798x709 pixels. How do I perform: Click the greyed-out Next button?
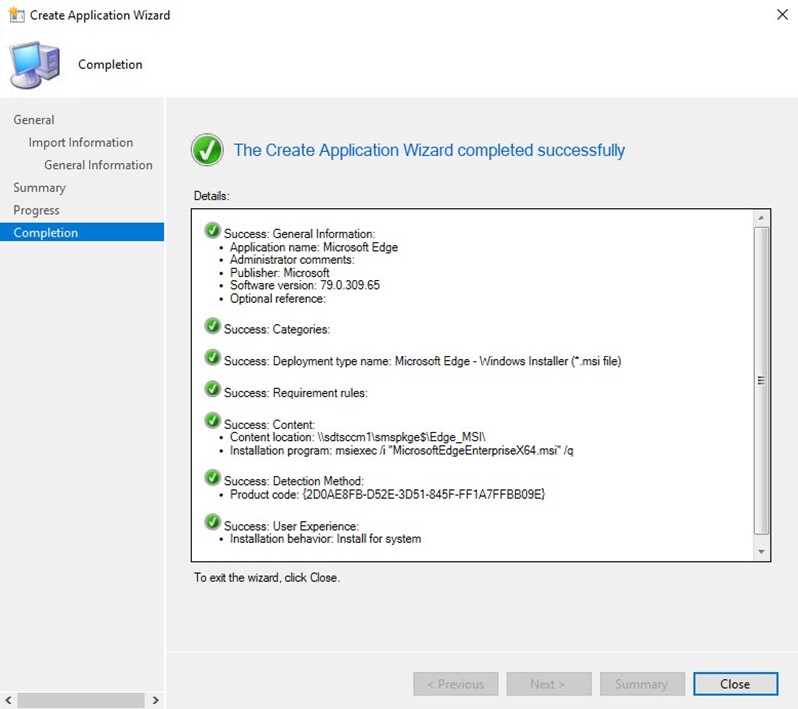[x=549, y=684]
